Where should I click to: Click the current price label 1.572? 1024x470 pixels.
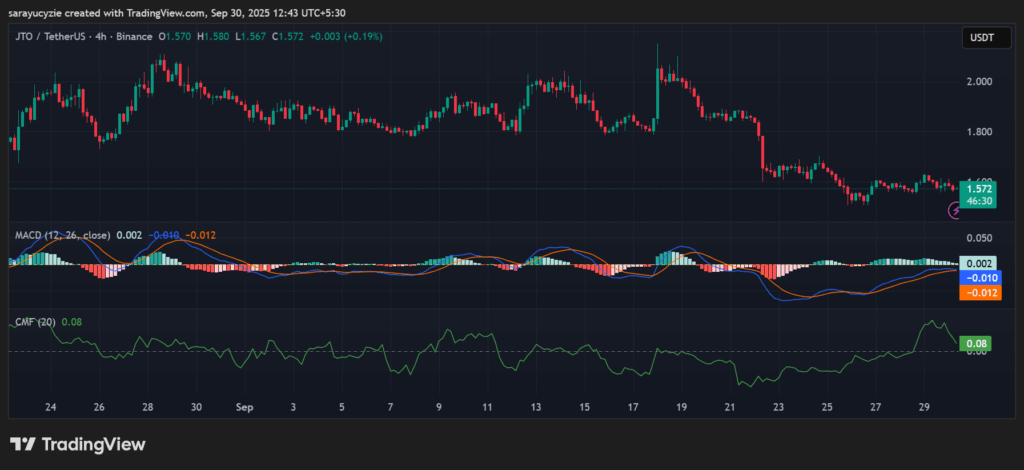tap(976, 188)
